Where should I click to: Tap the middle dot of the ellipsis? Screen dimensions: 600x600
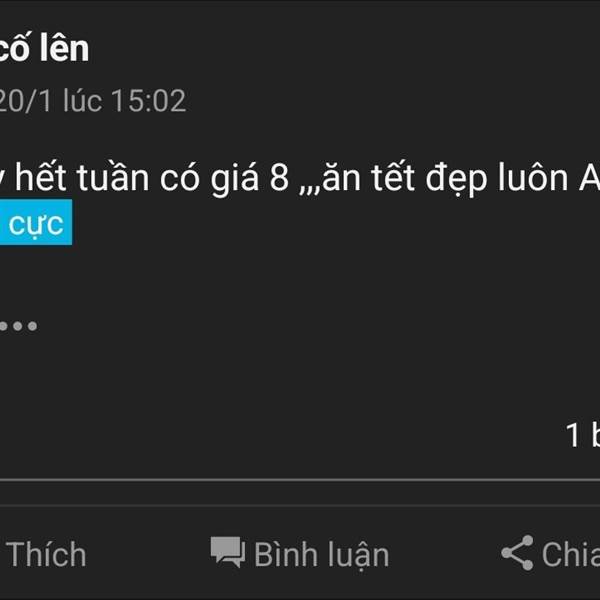click(x=18, y=326)
